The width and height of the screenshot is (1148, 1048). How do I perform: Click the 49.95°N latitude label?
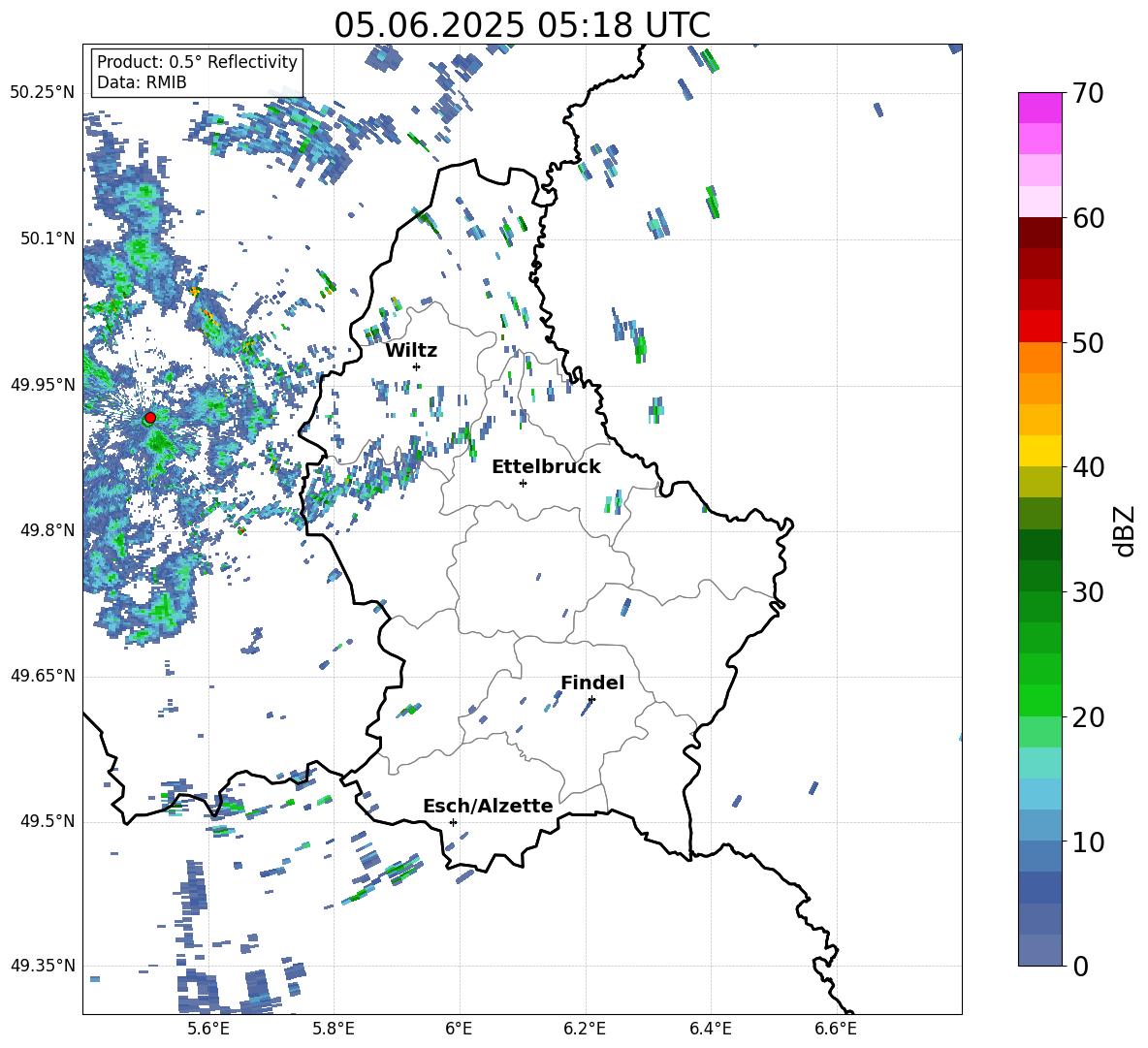pos(43,385)
